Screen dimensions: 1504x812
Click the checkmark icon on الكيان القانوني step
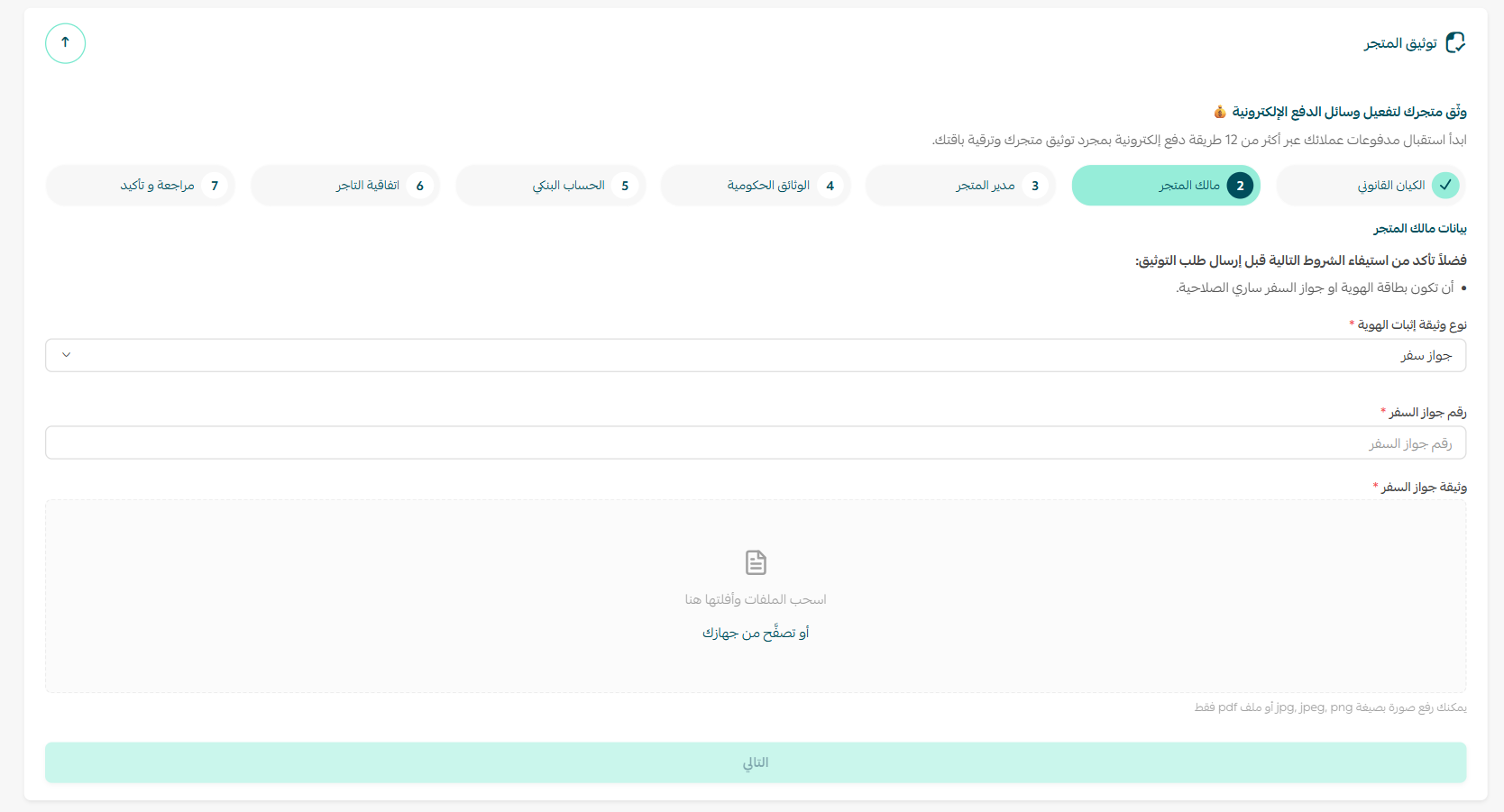pyautogui.click(x=1445, y=186)
